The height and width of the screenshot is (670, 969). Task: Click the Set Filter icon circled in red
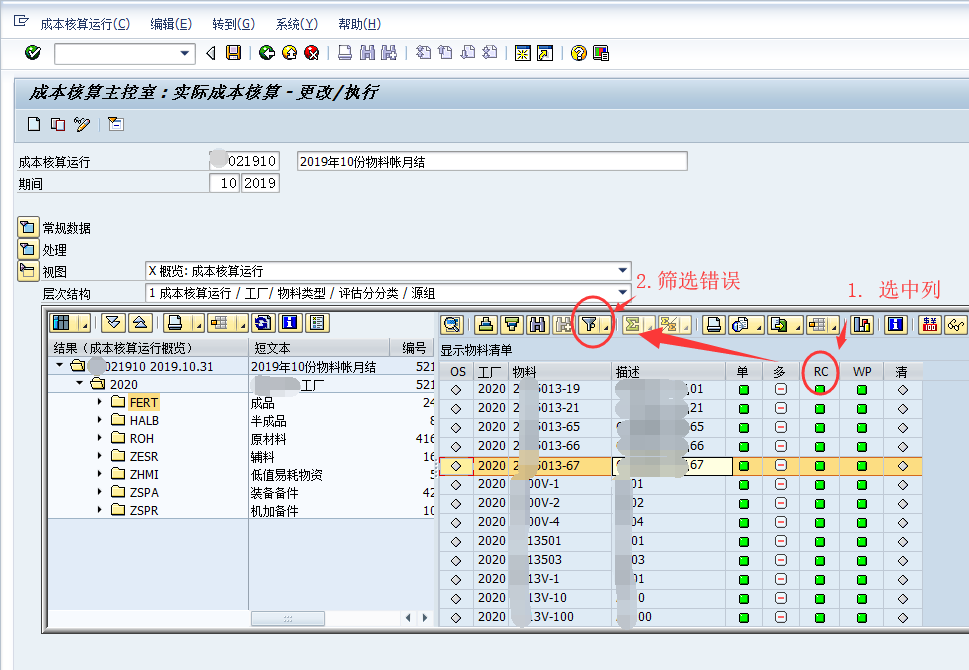coord(591,324)
